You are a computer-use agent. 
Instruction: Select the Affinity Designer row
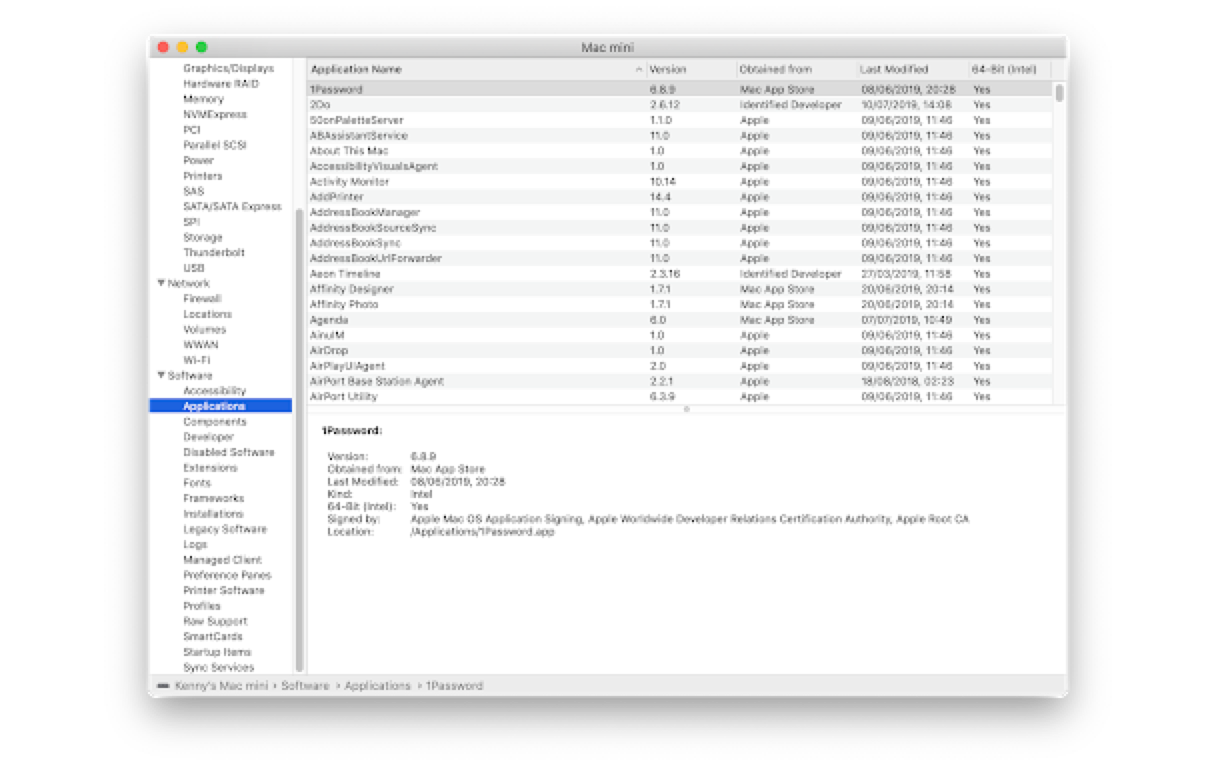coord(679,289)
